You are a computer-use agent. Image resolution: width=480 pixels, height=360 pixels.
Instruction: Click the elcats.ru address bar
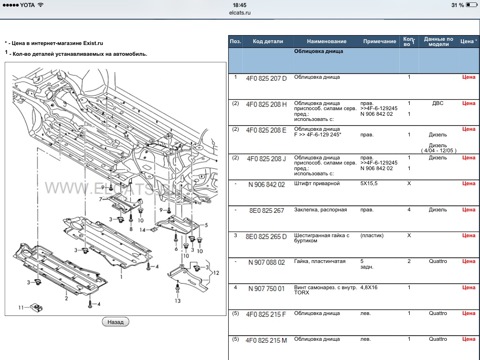tap(240, 13)
